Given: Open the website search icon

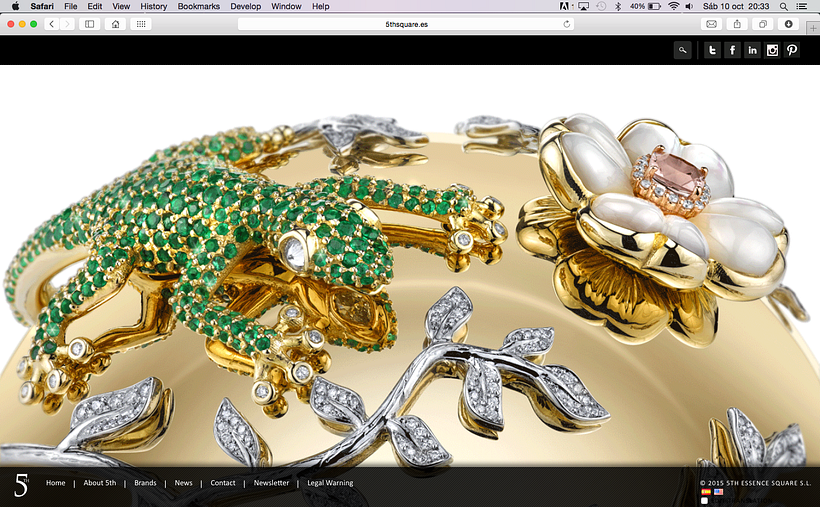Looking at the screenshot, I should 682,50.
